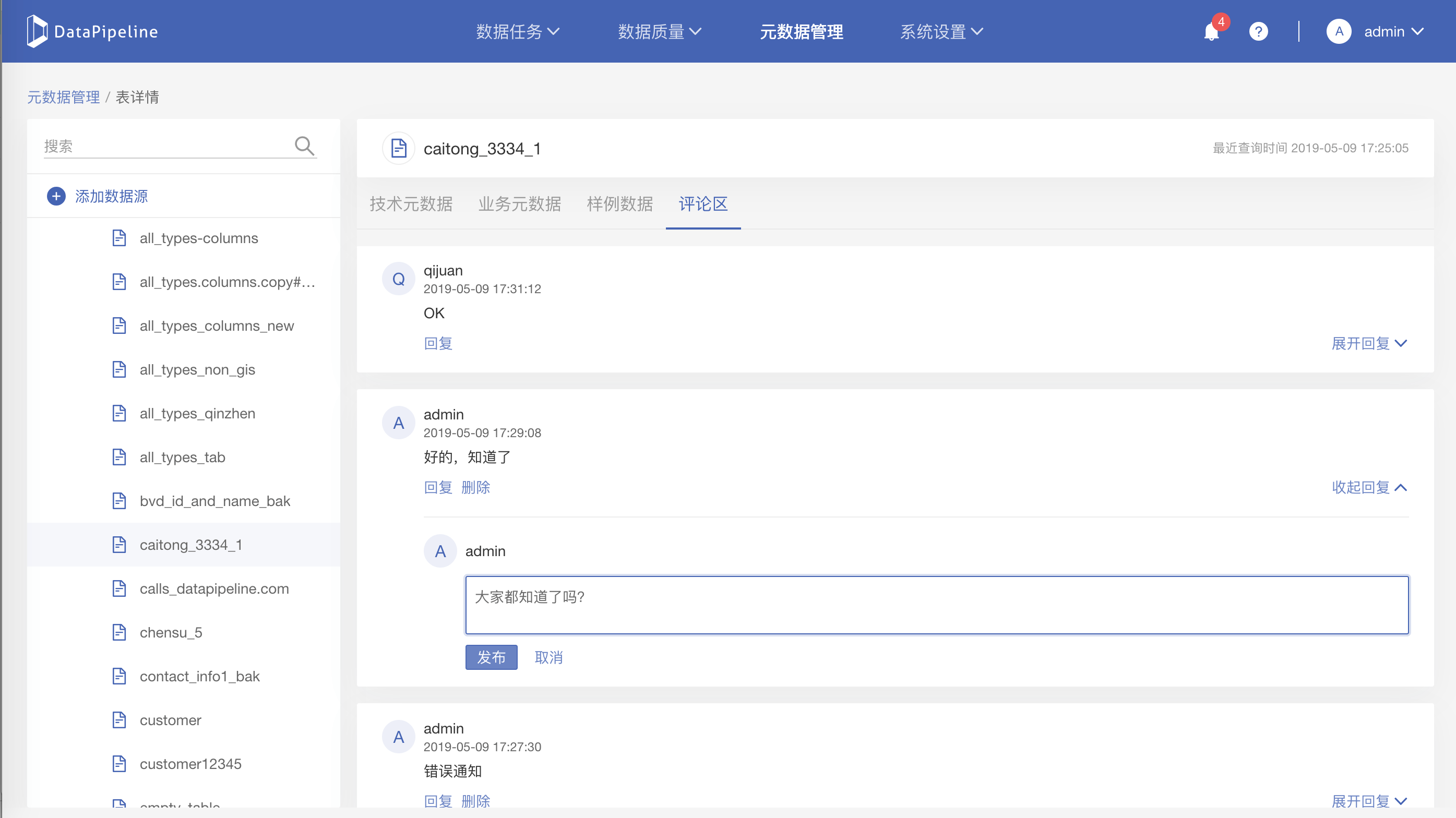
Task: Click 删除 under the 好的，知道了 comment
Action: (x=475, y=487)
